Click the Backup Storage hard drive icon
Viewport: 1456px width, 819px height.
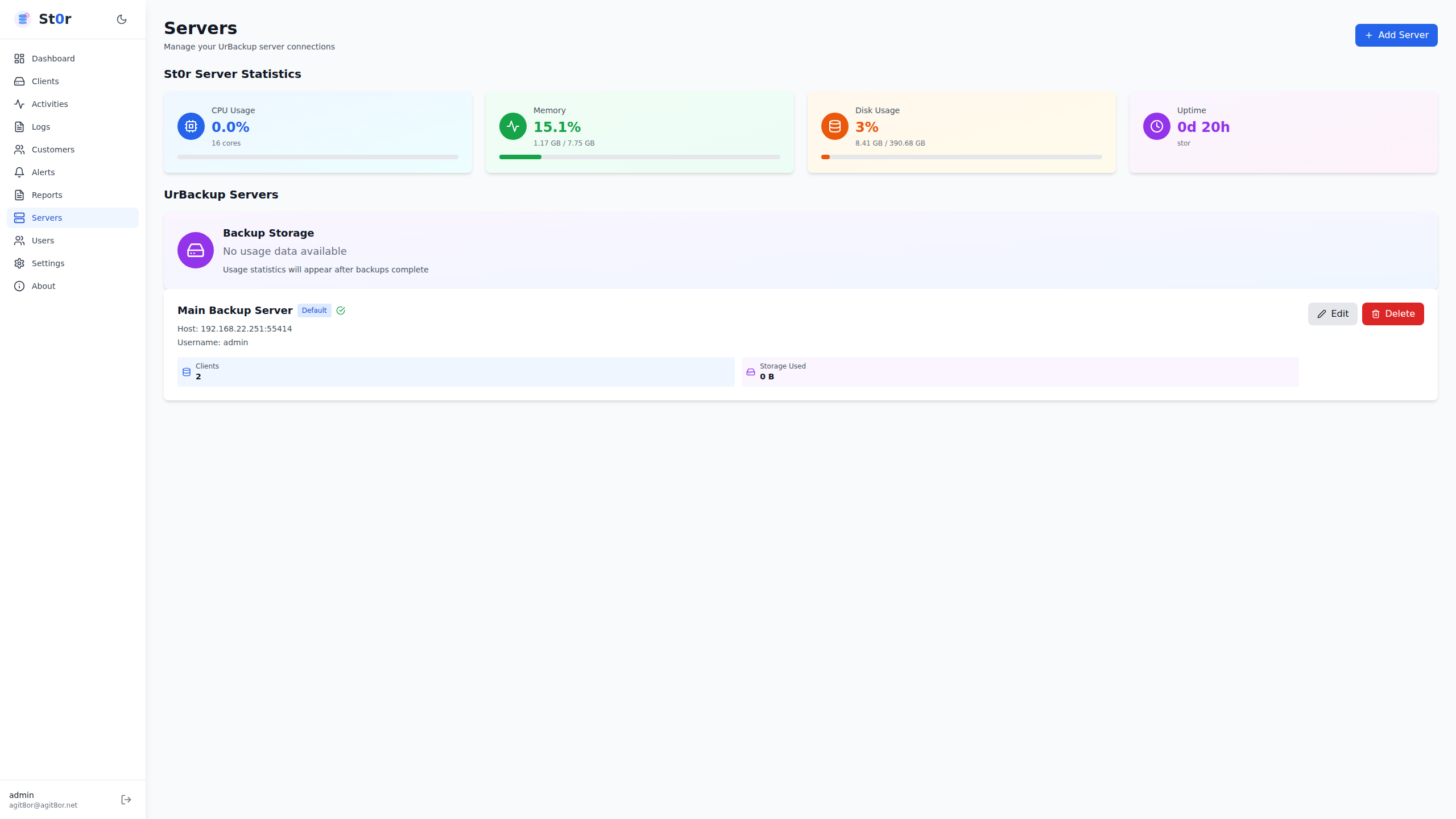196,250
